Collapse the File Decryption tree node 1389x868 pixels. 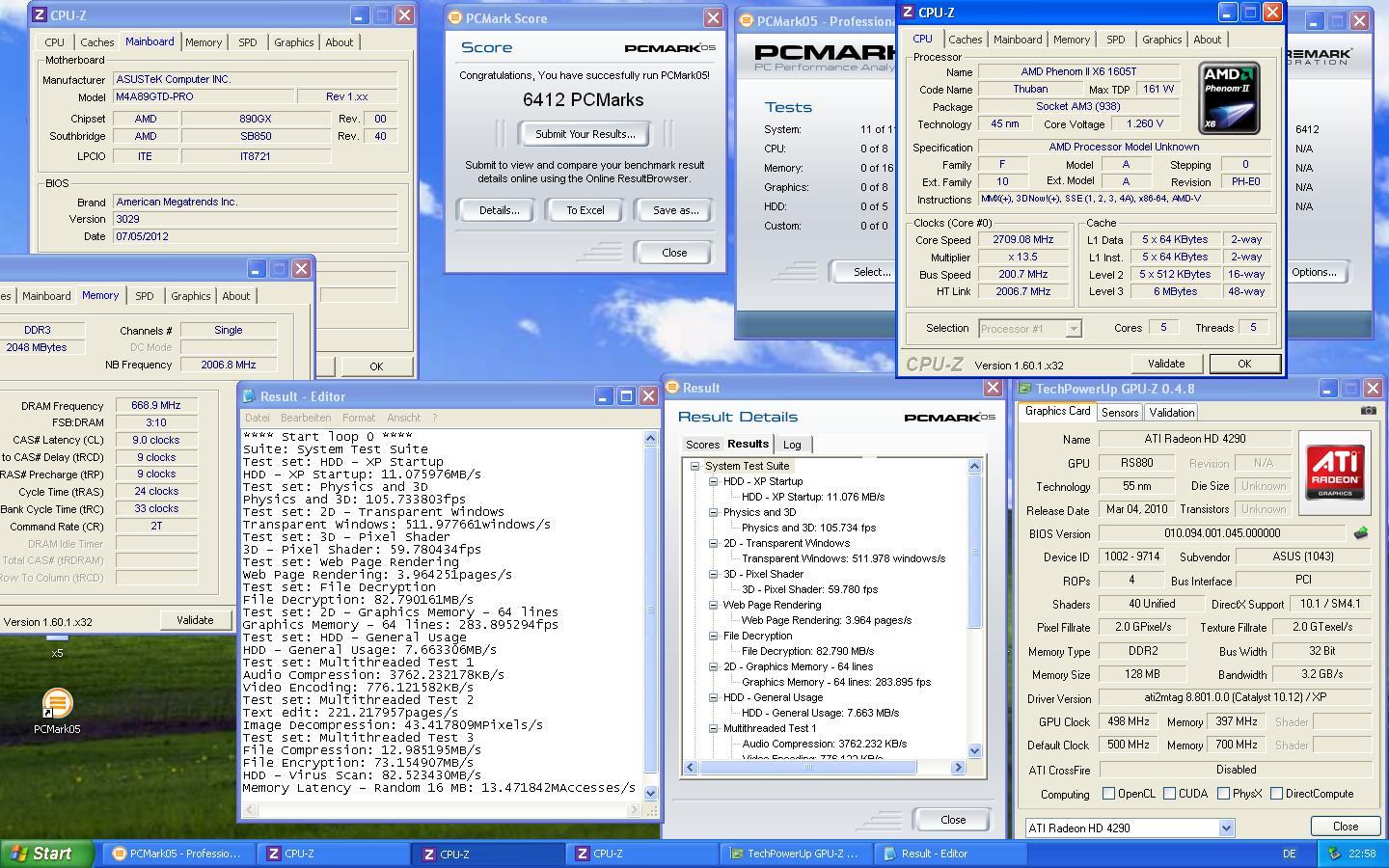pos(713,636)
